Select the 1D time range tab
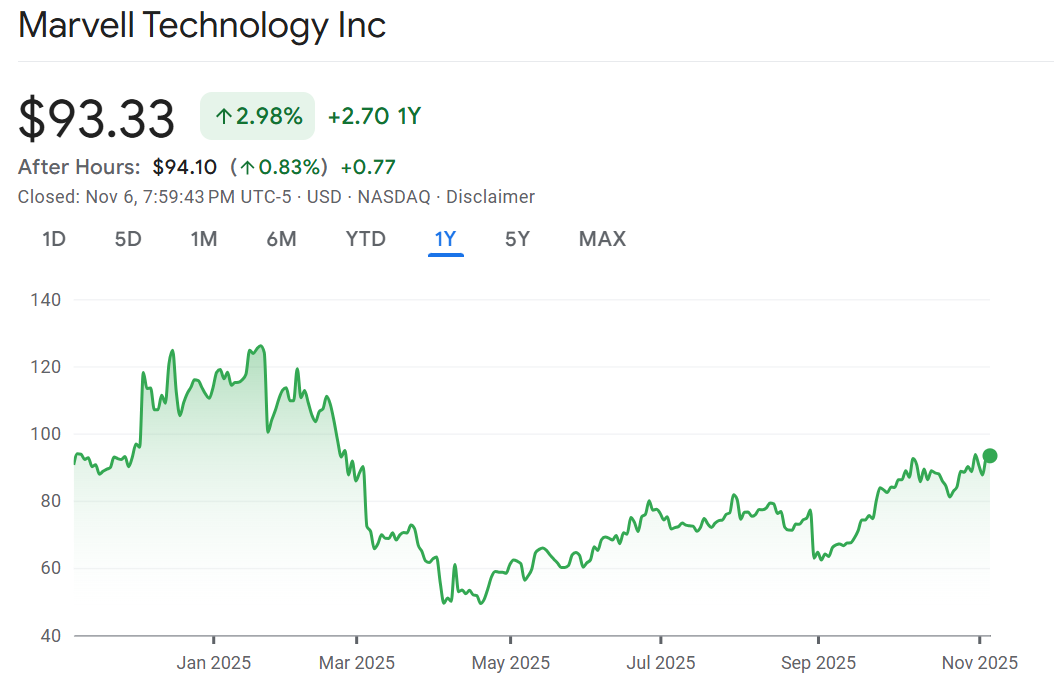This screenshot has width=1054, height=694. pyautogui.click(x=54, y=239)
